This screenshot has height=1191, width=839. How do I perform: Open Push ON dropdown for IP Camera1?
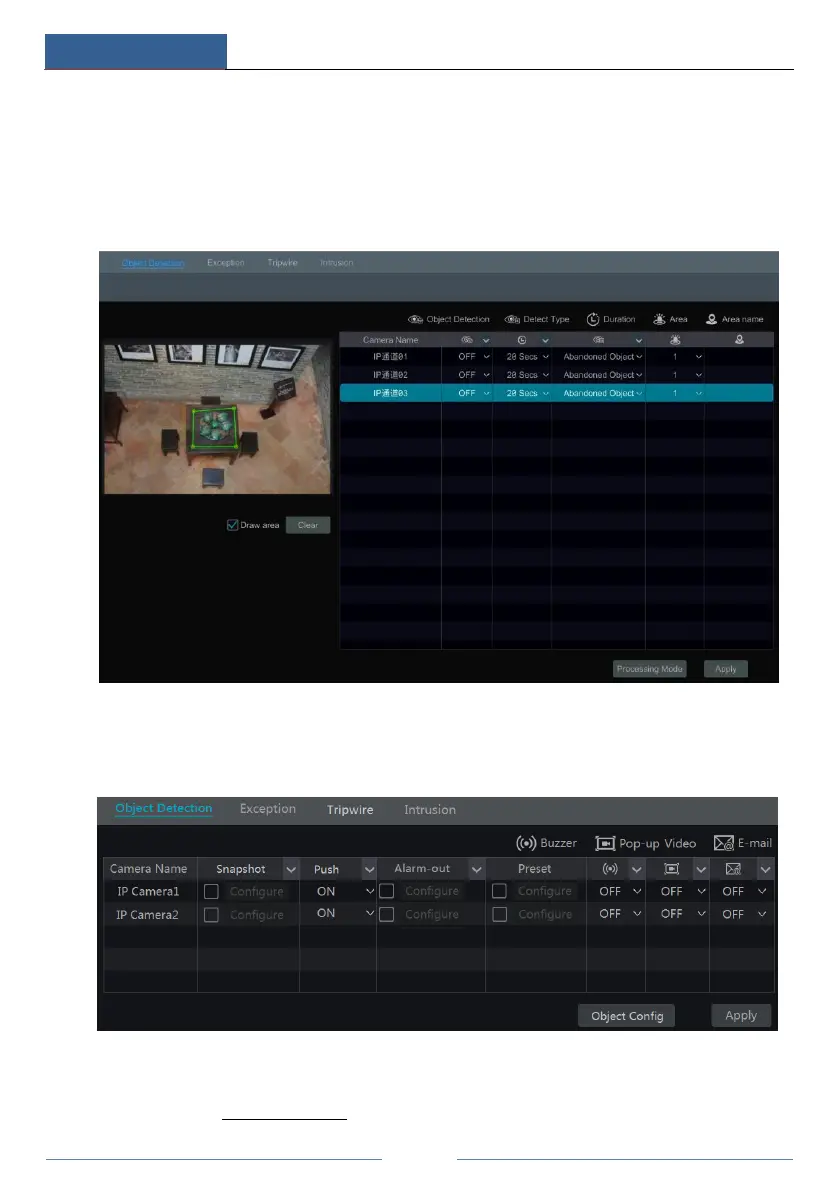tap(345, 891)
